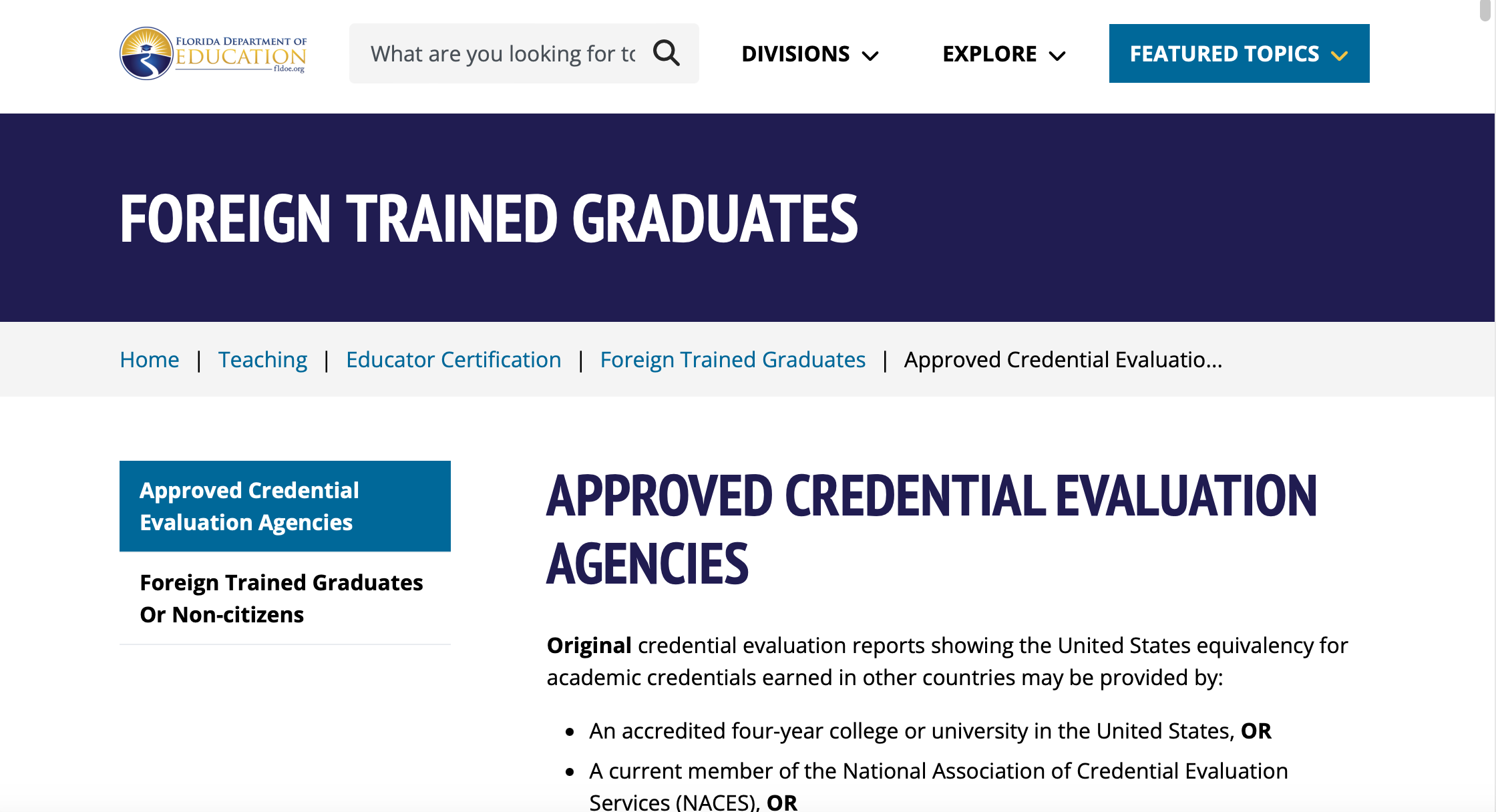Click the Florida Department of Education logo
Image resolution: width=1496 pixels, height=812 pixels.
(x=213, y=53)
